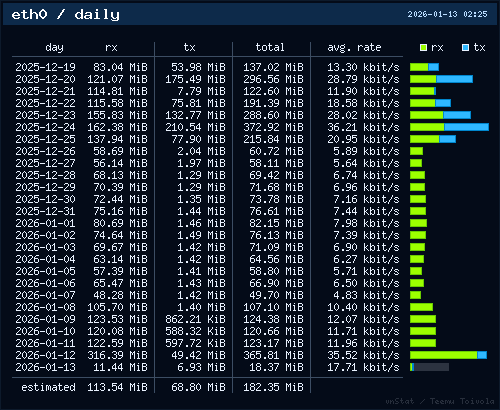Image resolution: width=500 pixels, height=410 pixels.
Task: Click the date '2026-01-13'
Action: click(x=45, y=367)
